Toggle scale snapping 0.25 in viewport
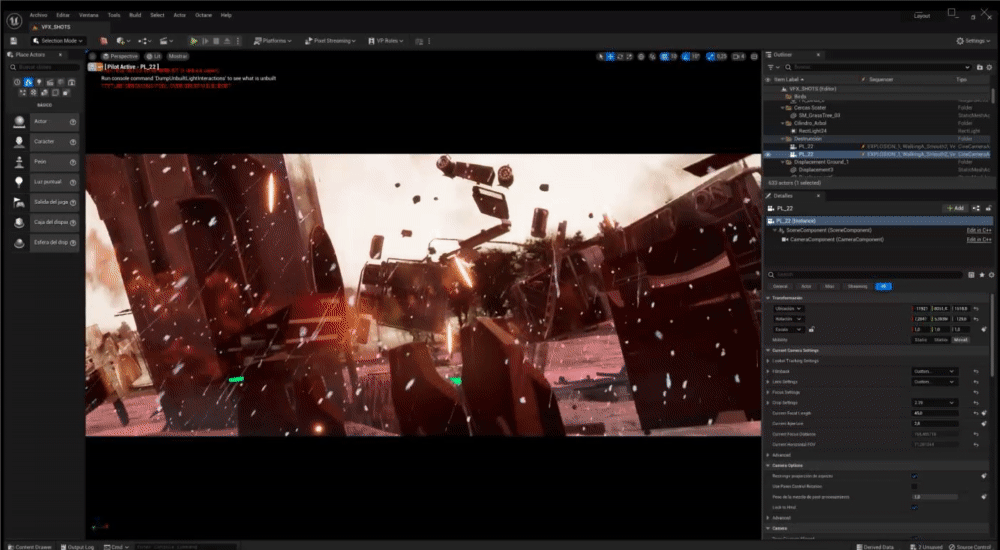The image size is (1000, 550). tap(711, 56)
